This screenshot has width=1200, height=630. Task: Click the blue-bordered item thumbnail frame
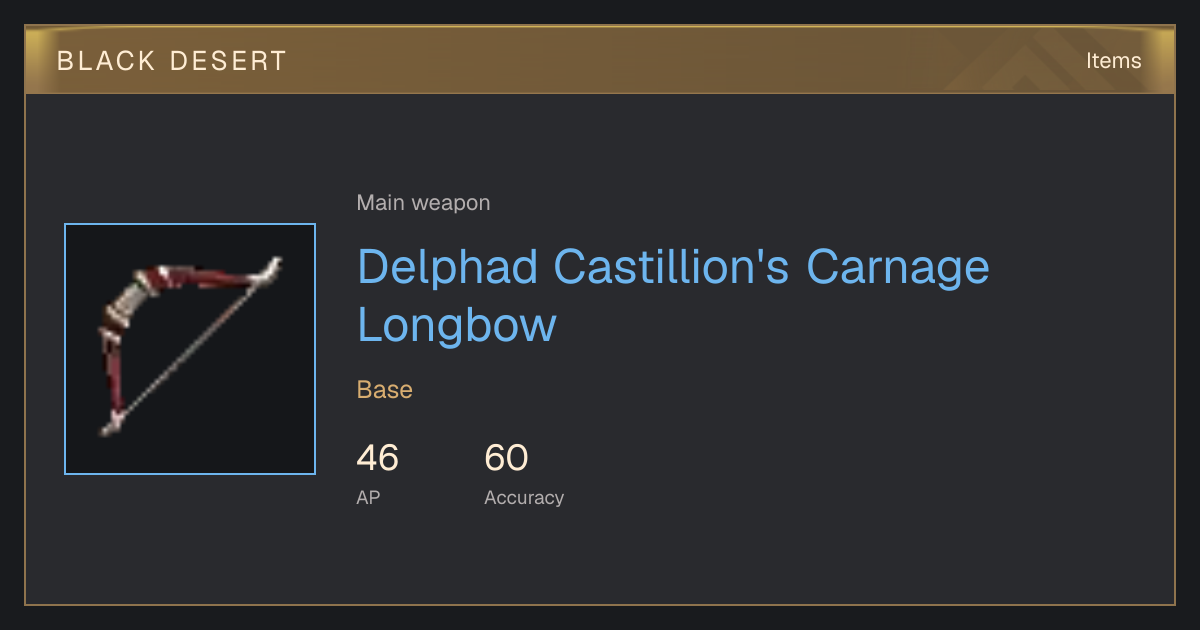(x=190, y=349)
